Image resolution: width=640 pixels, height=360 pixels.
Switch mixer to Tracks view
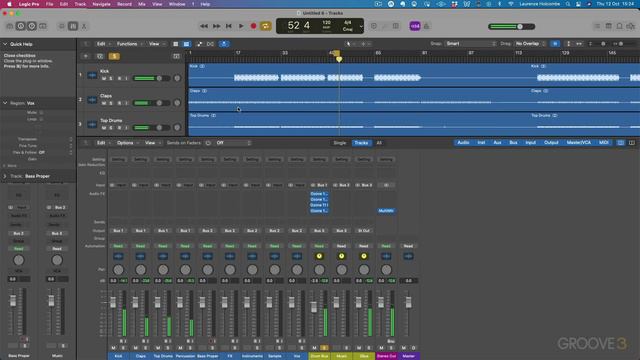coord(361,143)
